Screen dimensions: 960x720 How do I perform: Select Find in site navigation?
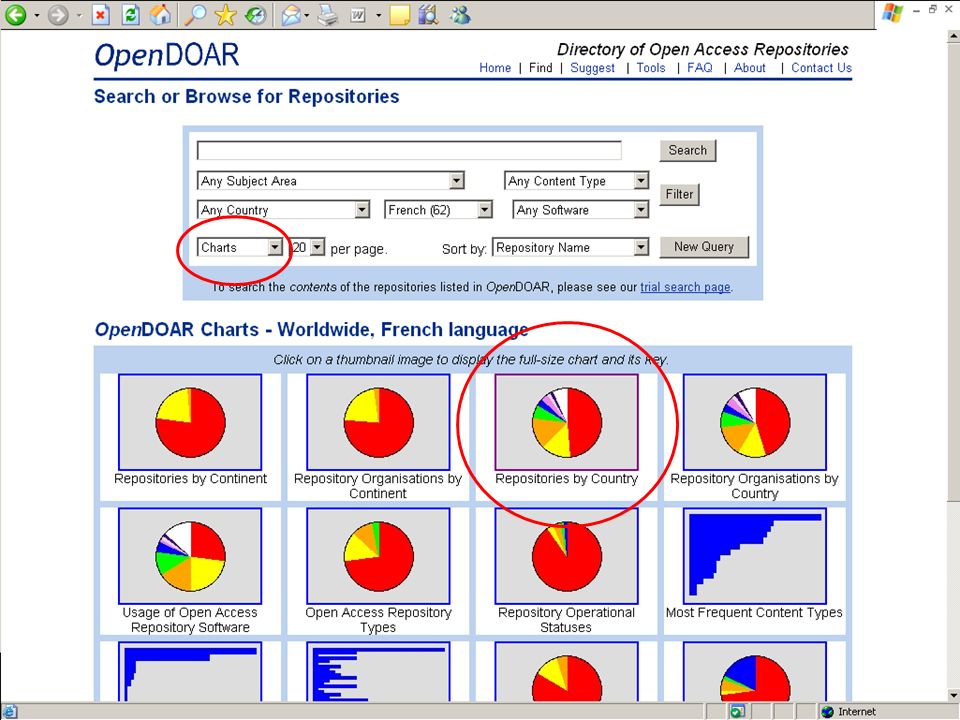[541, 68]
